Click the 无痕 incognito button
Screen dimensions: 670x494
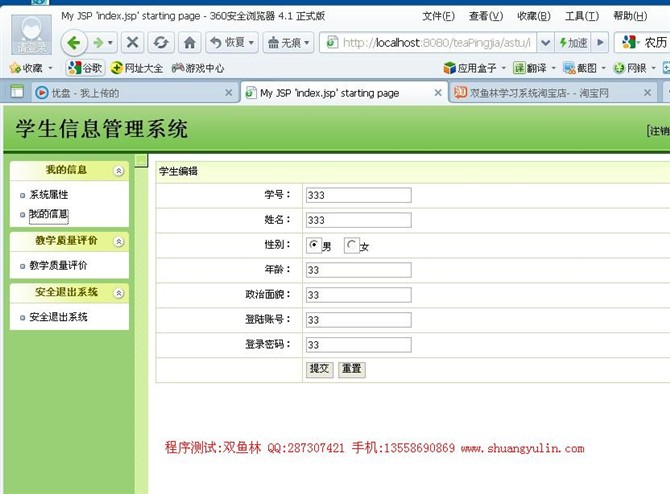tap(284, 43)
